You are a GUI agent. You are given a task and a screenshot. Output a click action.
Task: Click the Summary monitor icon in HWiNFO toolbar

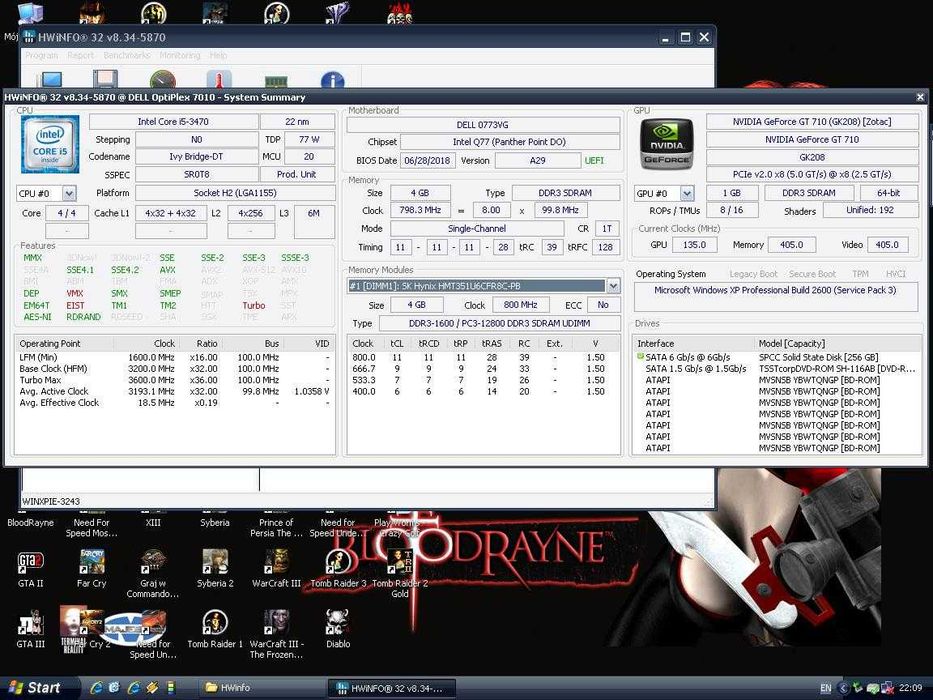[x=50, y=79]
